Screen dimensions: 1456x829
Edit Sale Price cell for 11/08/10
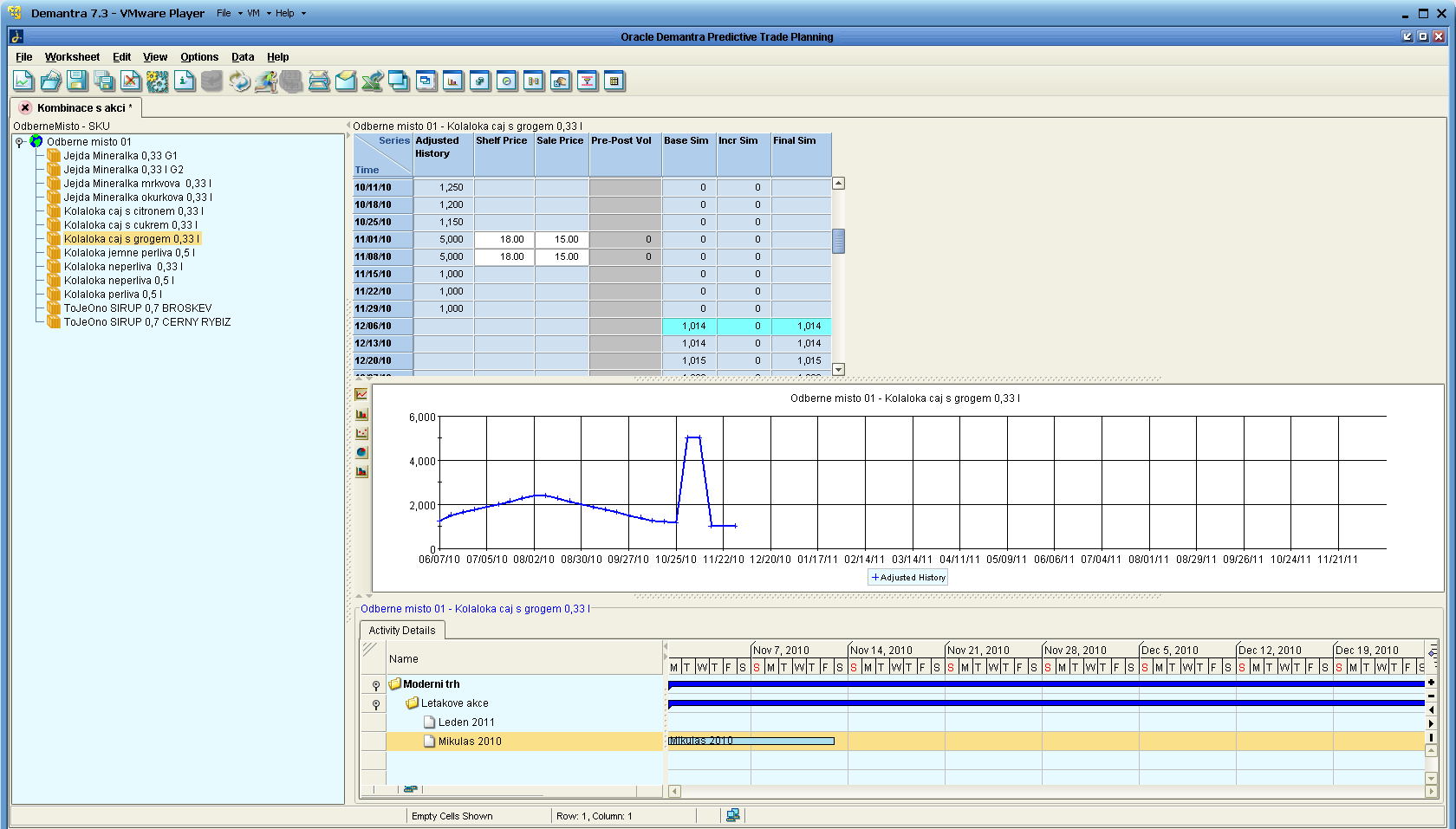[x=562, y=256]
